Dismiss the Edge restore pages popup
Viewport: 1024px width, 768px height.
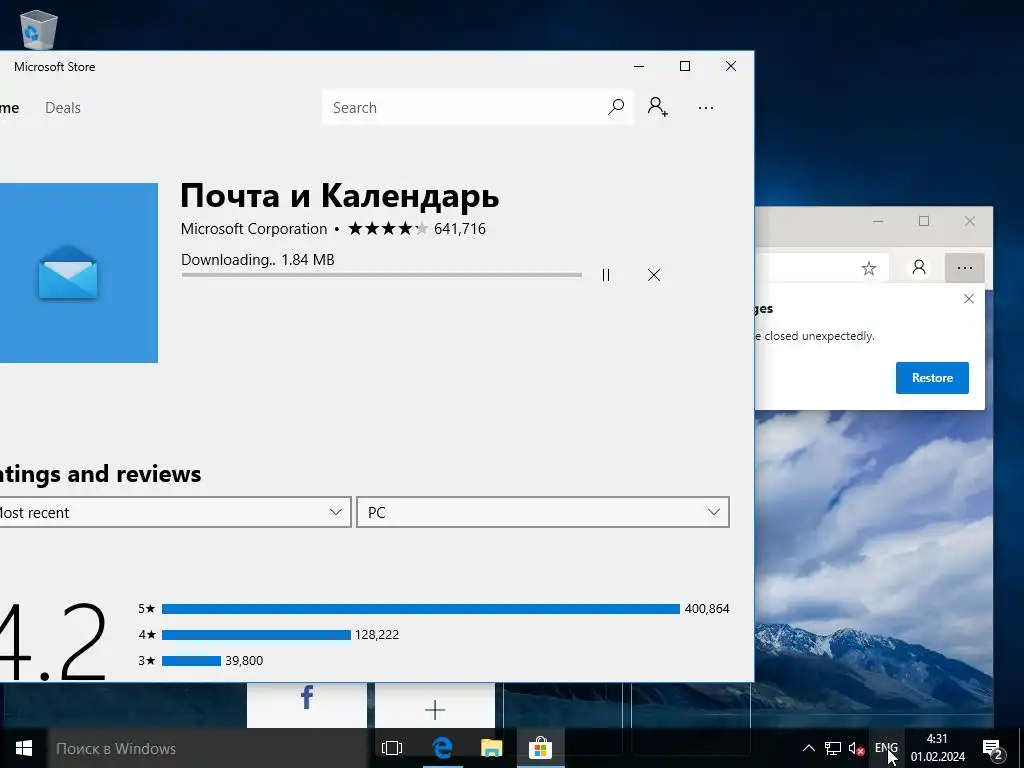[x=968, y=298]
